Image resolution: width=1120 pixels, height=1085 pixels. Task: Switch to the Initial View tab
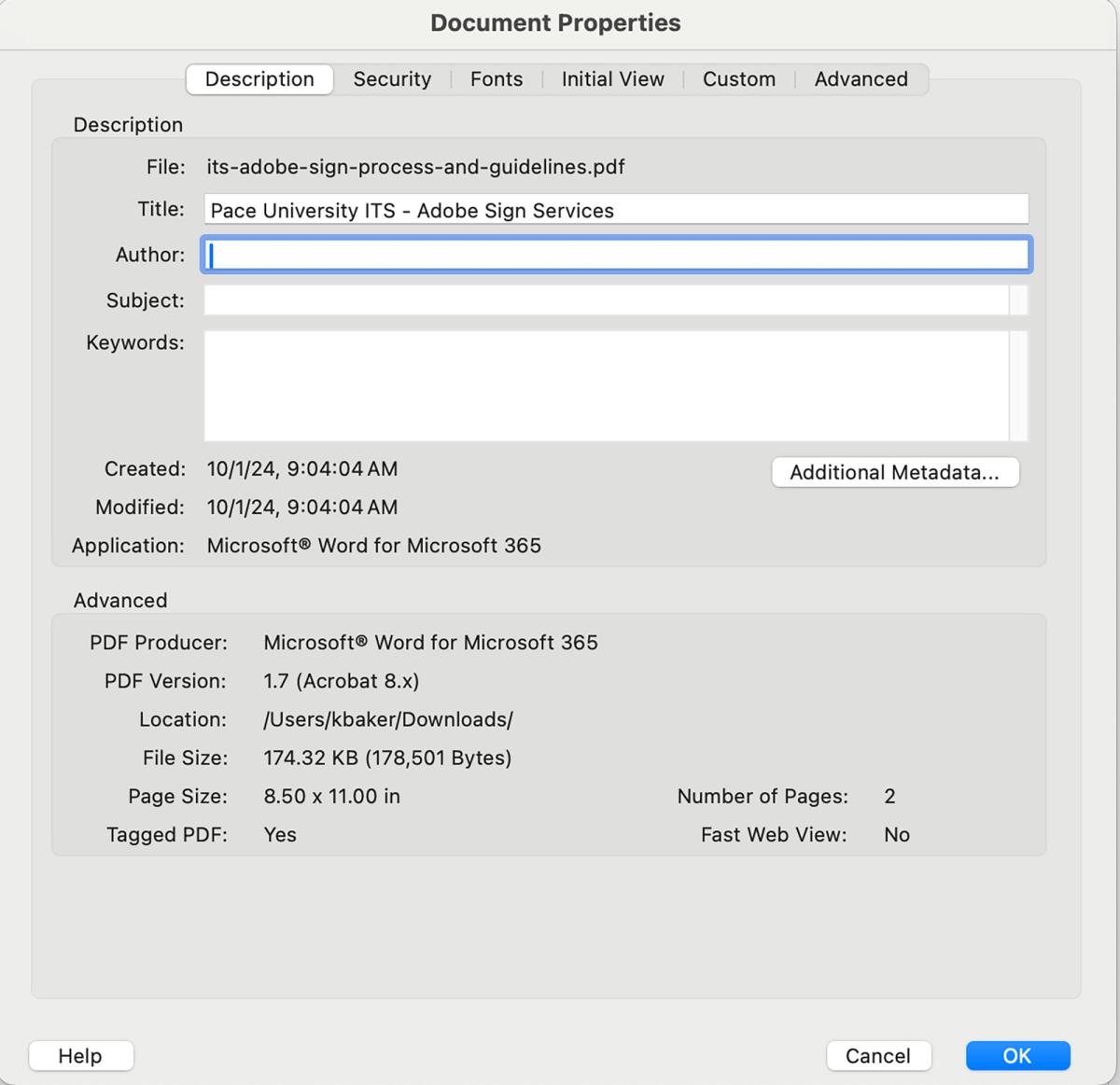click(x=613, y=79)
